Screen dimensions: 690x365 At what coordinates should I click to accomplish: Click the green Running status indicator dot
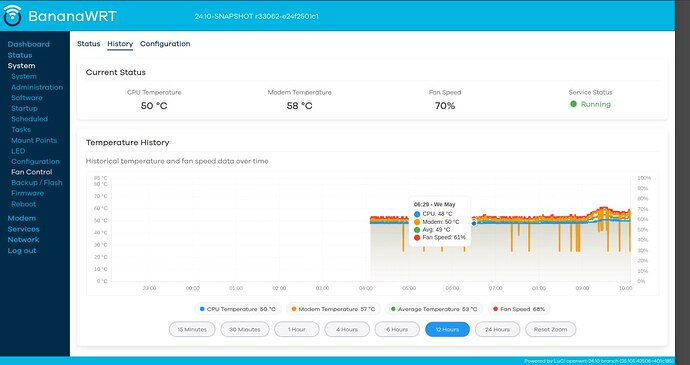573,104
